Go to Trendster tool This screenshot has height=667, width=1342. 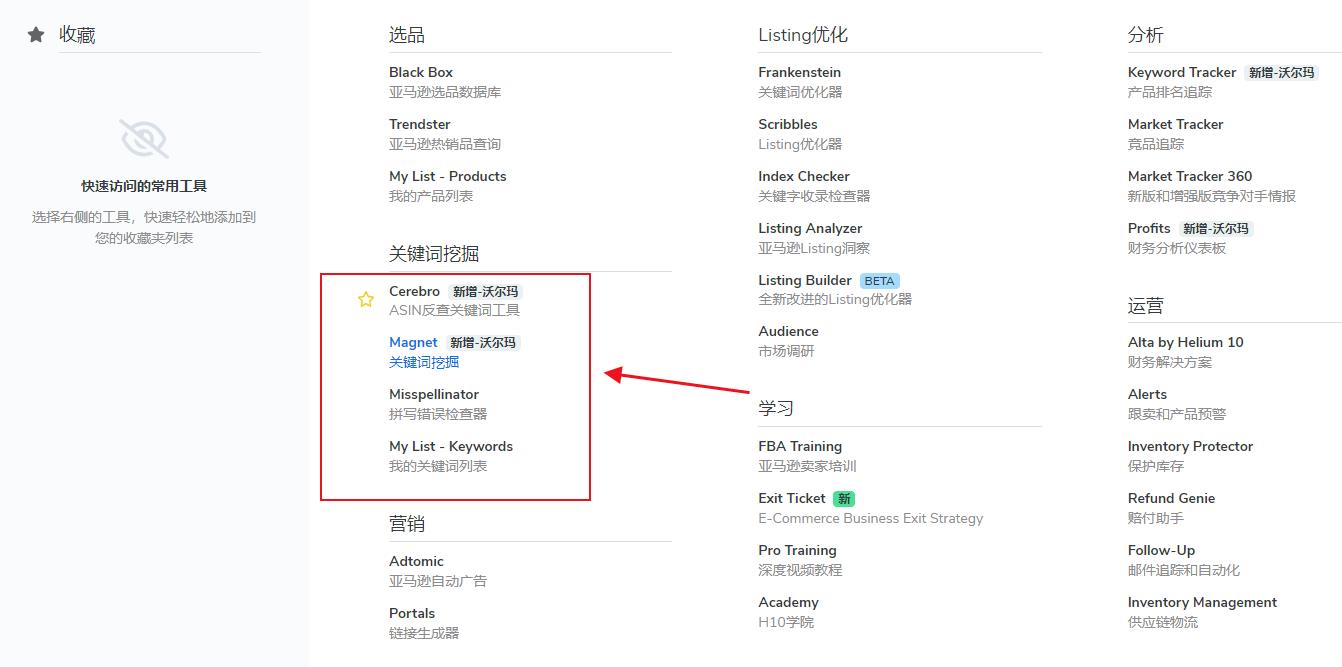click(420, 125)
